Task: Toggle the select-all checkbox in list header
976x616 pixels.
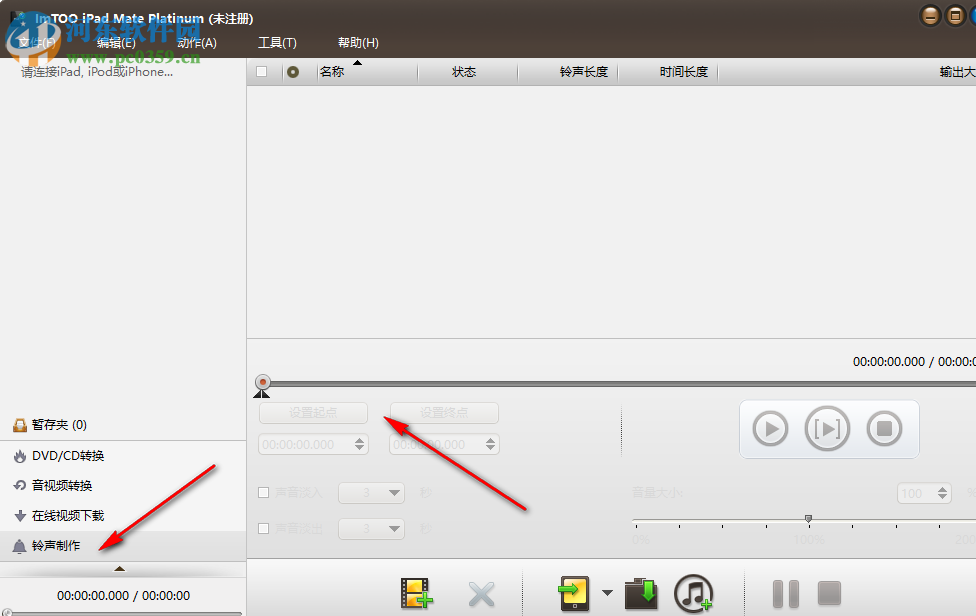Action: click(262, 71)
